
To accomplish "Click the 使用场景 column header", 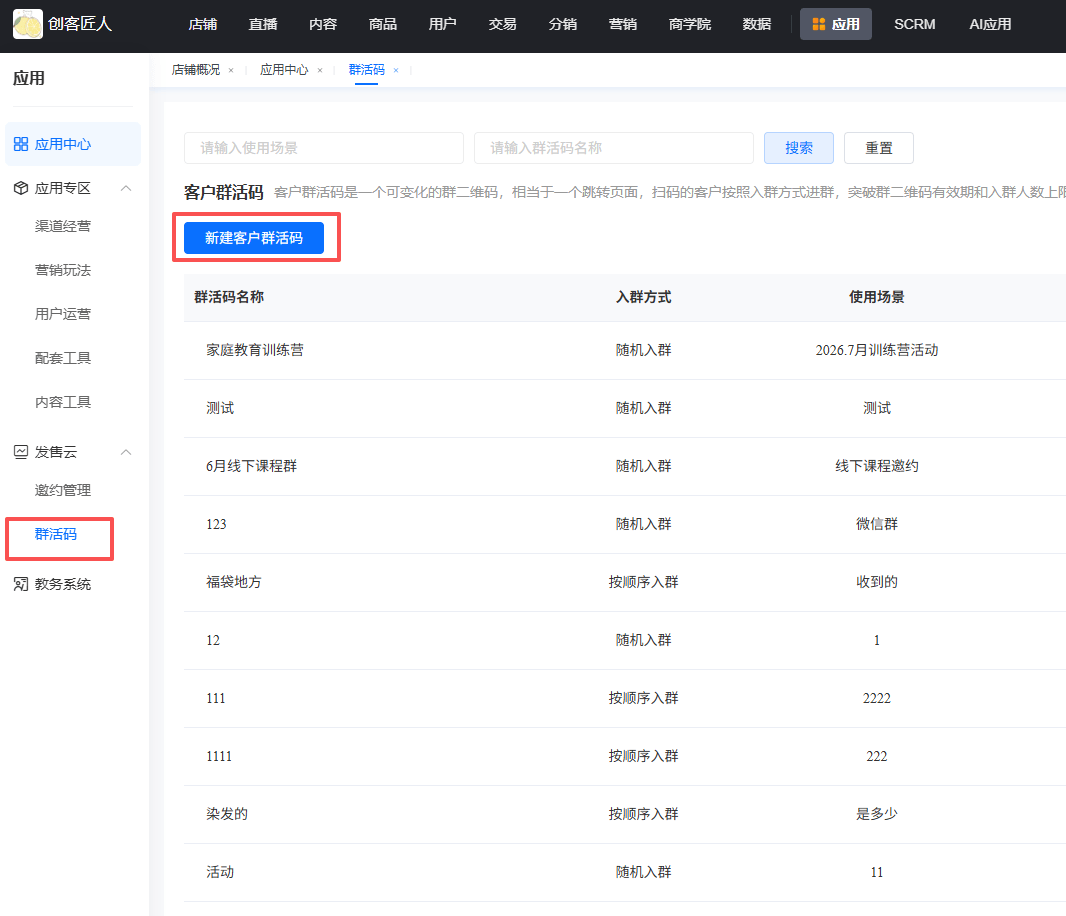I will click(876, 296).
